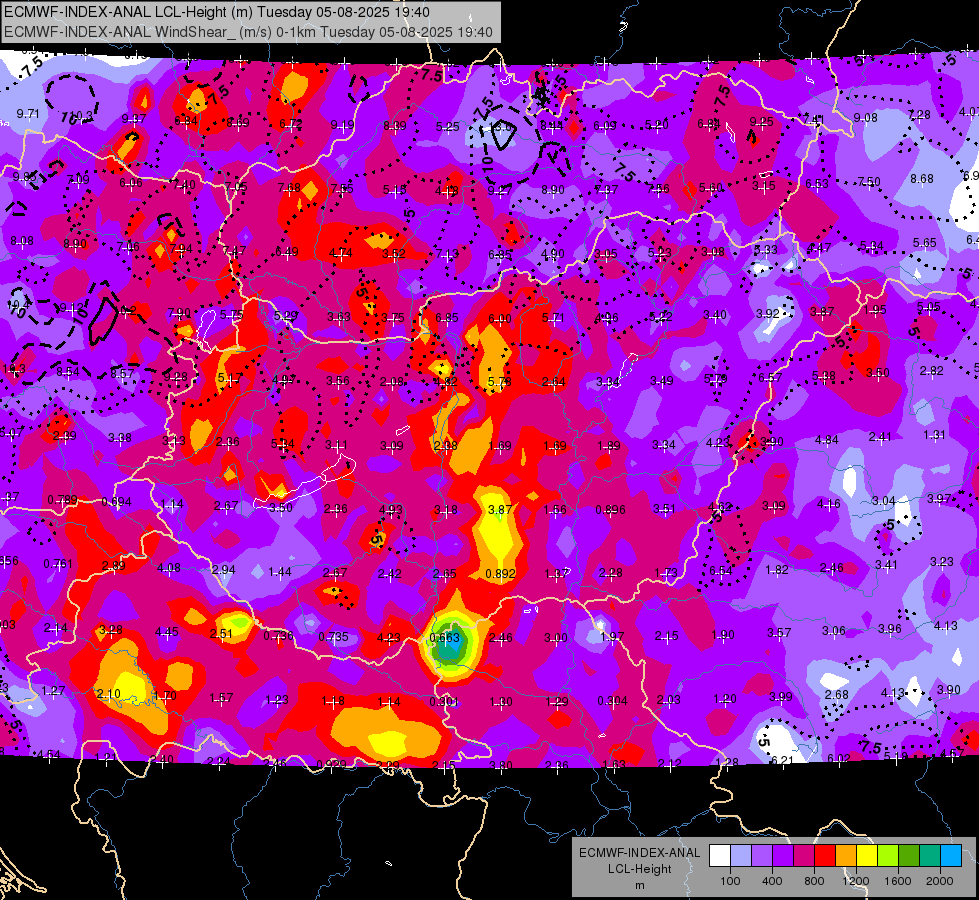
Task: Click the dark green legend swatch
Action: coord(909,856)
